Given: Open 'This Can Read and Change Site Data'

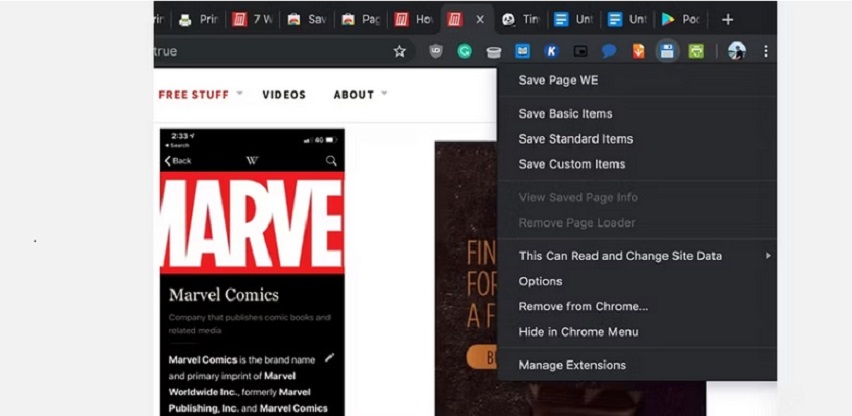Looking at the screenshot, I should 637,256.
